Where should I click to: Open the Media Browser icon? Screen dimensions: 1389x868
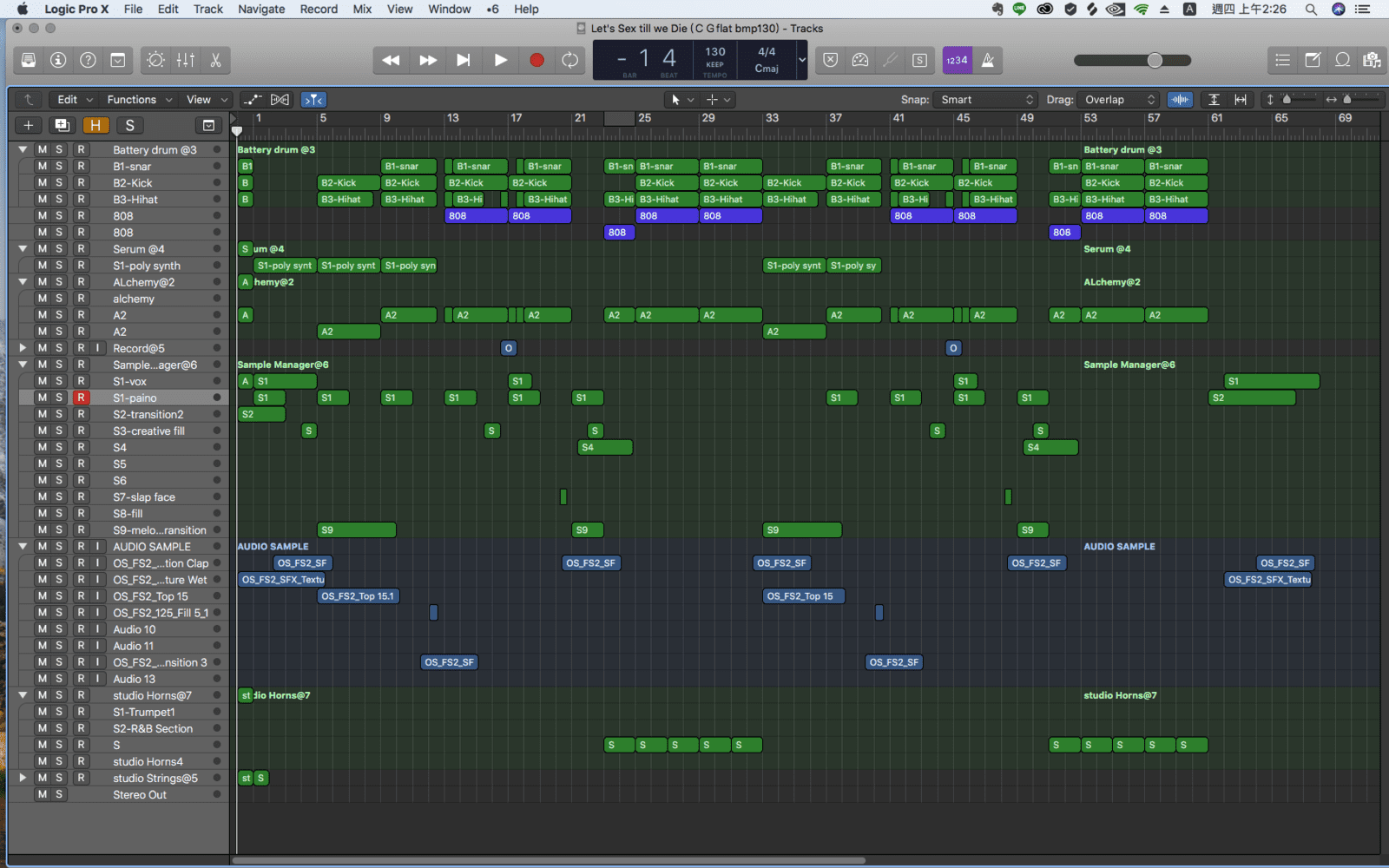(1372, 60)
